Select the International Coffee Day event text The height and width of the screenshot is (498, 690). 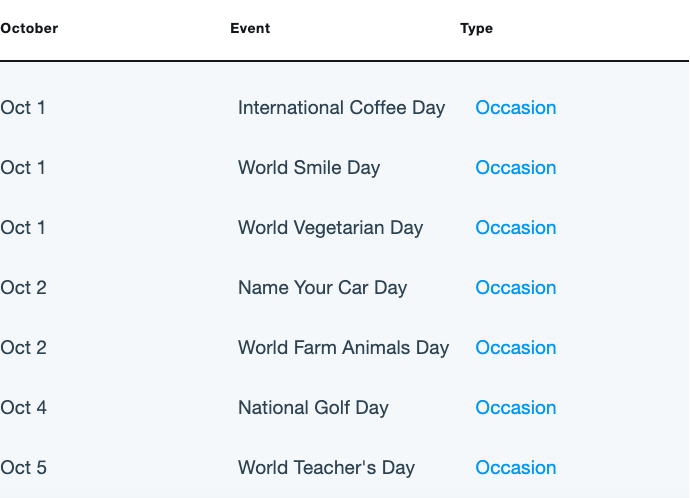[x=341, y=108]
